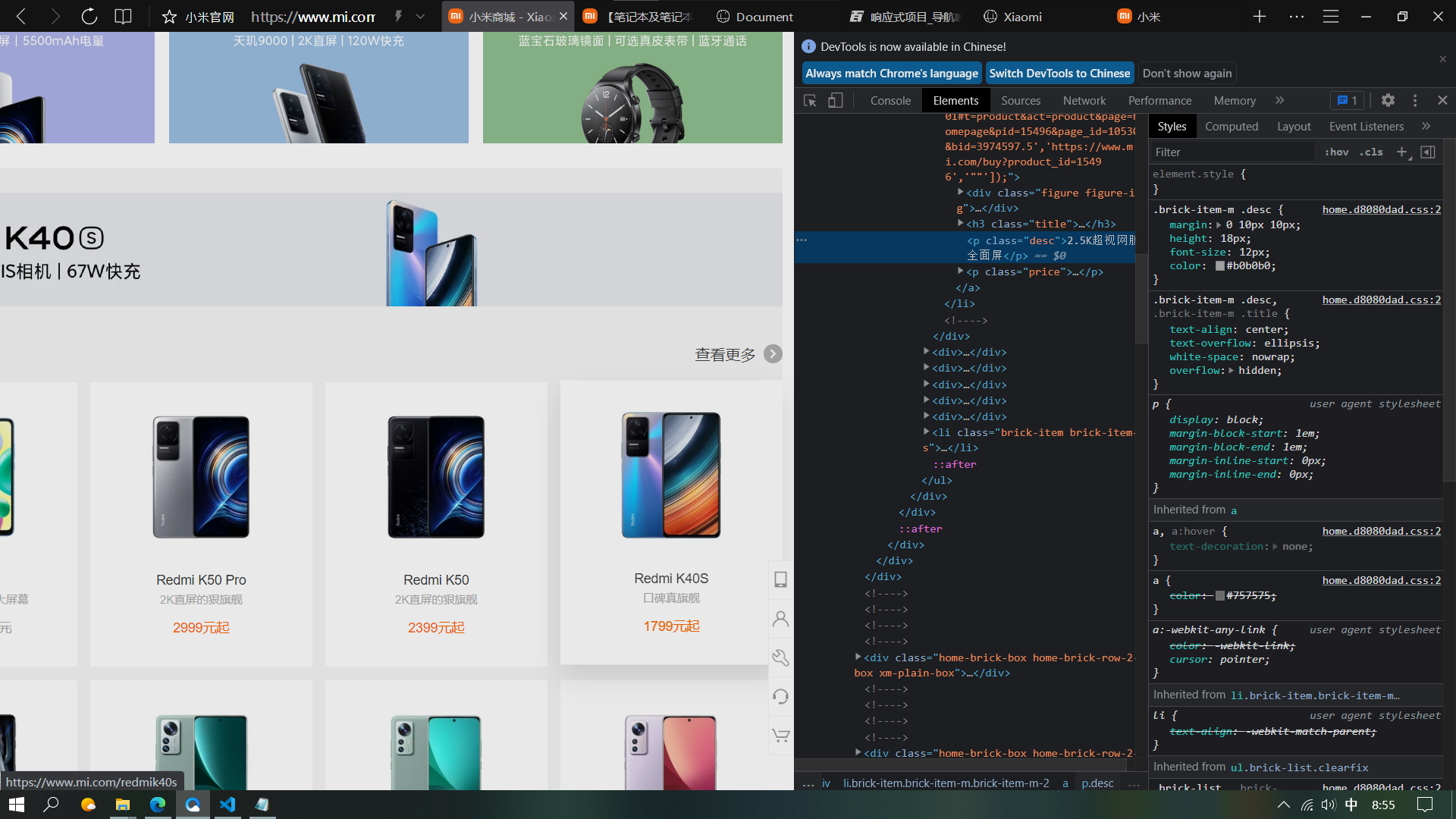Image resolution: width=1456 pixels, height=819 pixels.
Task: Click the #b0b0b0 color swatch
Action: pyautogui.click(x=1220, y=266)
